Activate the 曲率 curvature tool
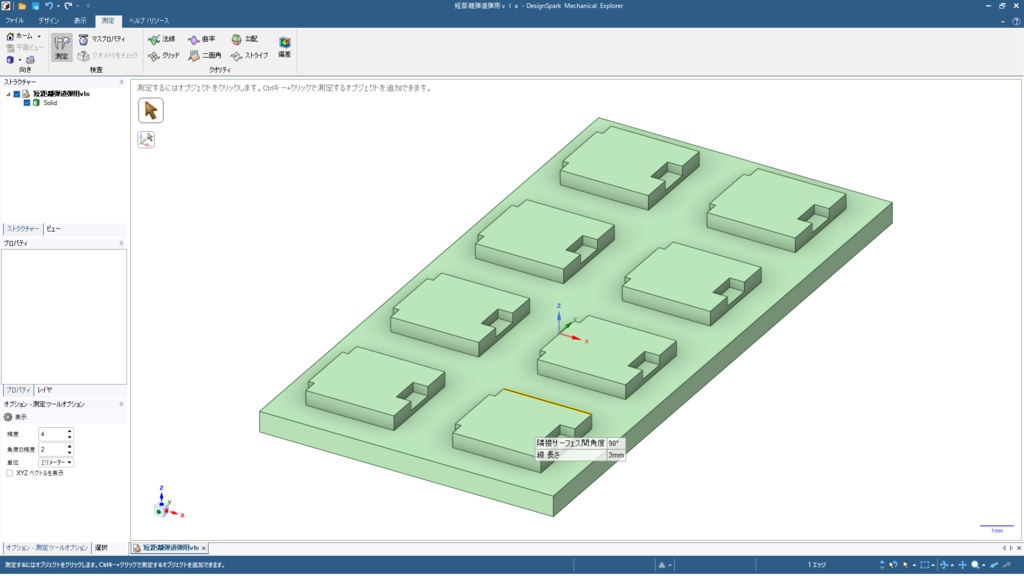This screenshot has width=1024, height=576. [201, 39]
